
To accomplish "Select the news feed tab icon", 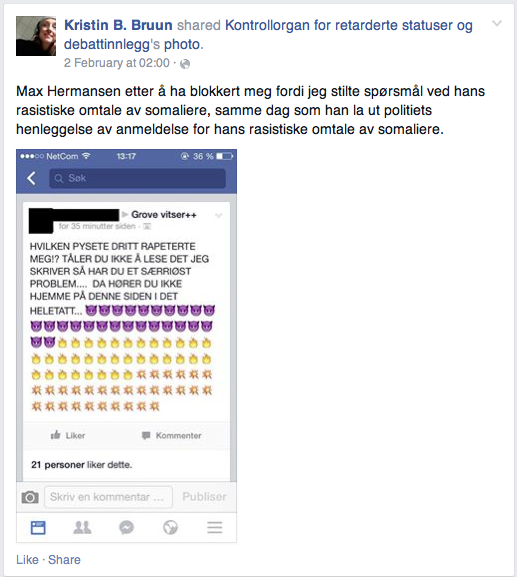I will coord(38,528).
